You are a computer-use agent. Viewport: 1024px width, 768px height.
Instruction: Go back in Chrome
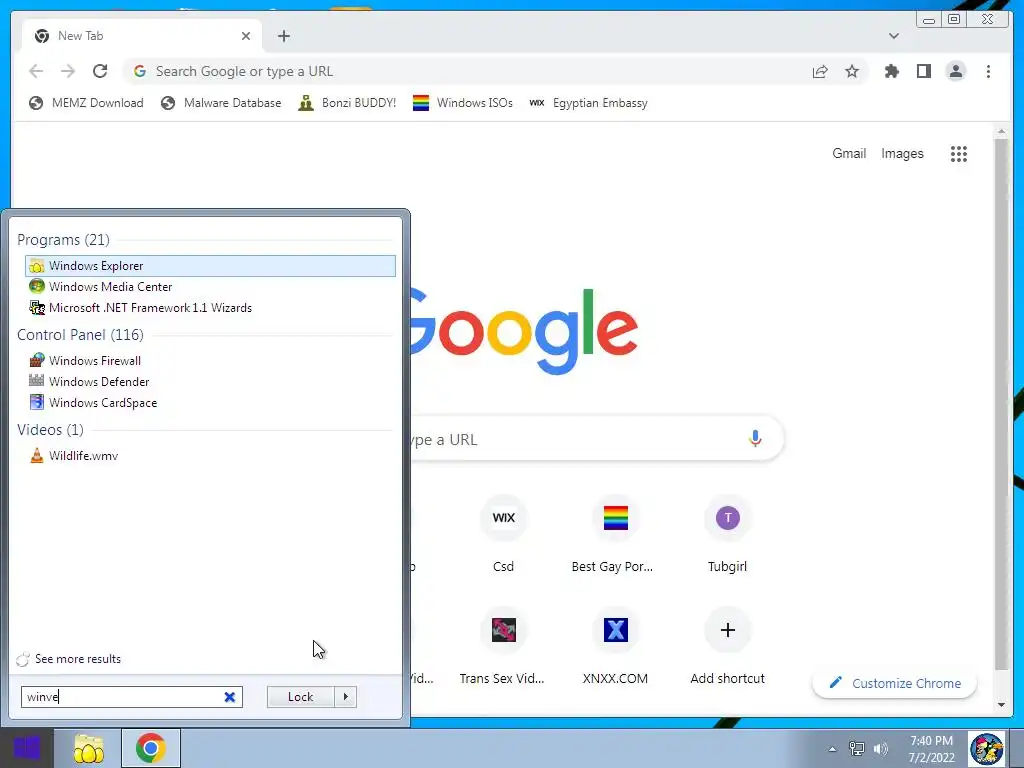36,71
